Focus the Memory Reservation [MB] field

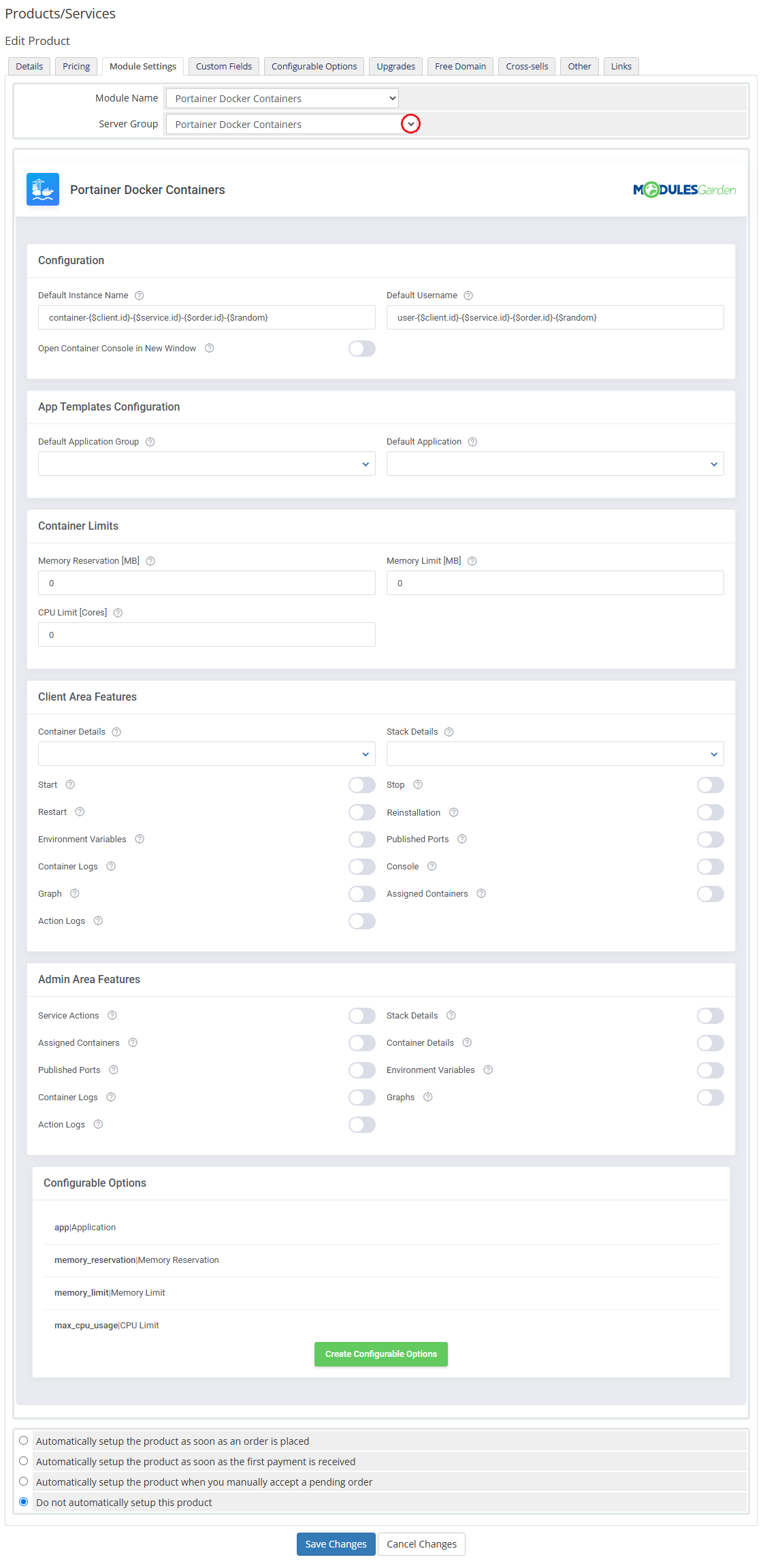click(207, 583)
